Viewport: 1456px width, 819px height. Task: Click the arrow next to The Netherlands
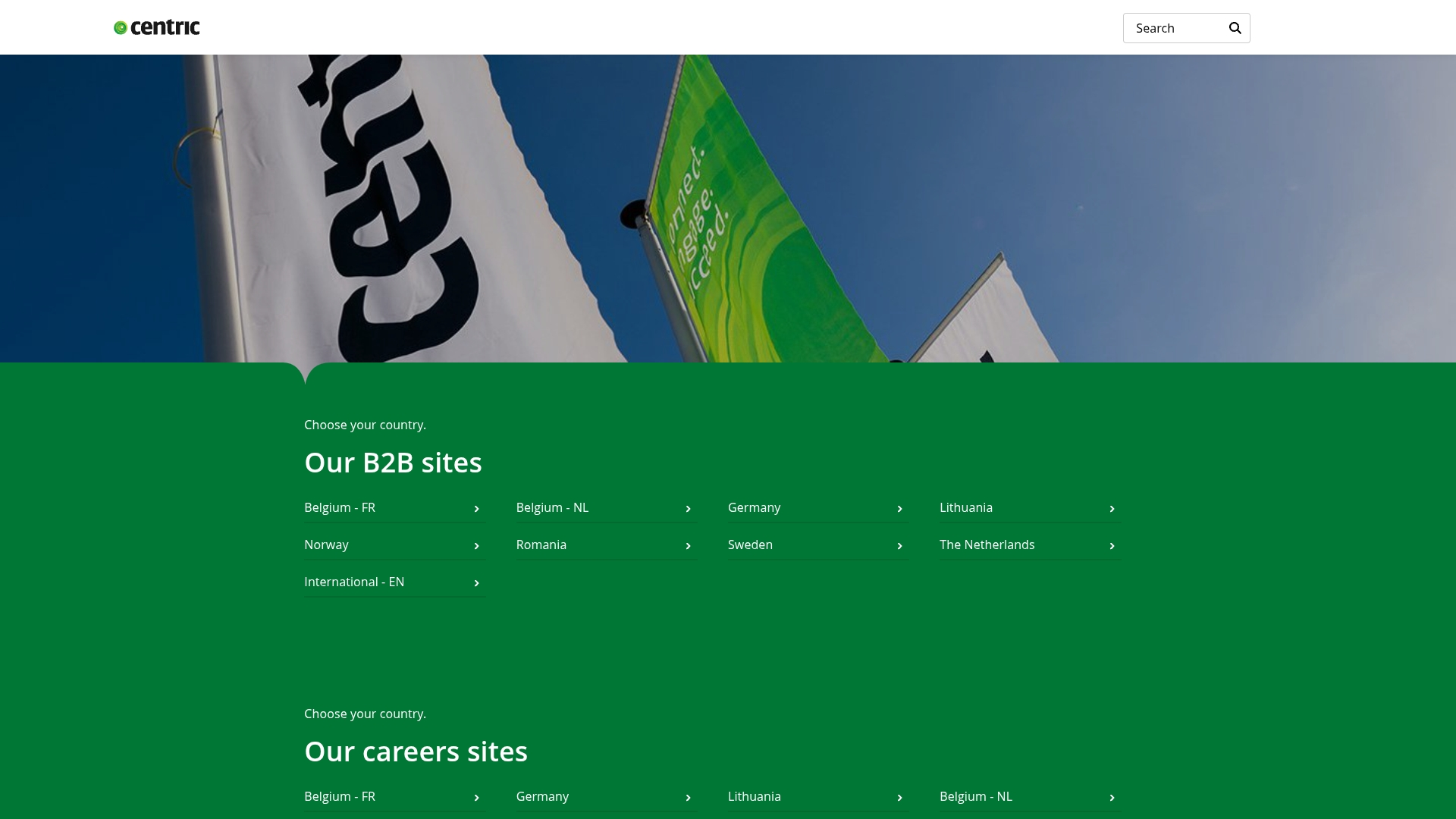pyautogui.click(x=1112, y=546)
